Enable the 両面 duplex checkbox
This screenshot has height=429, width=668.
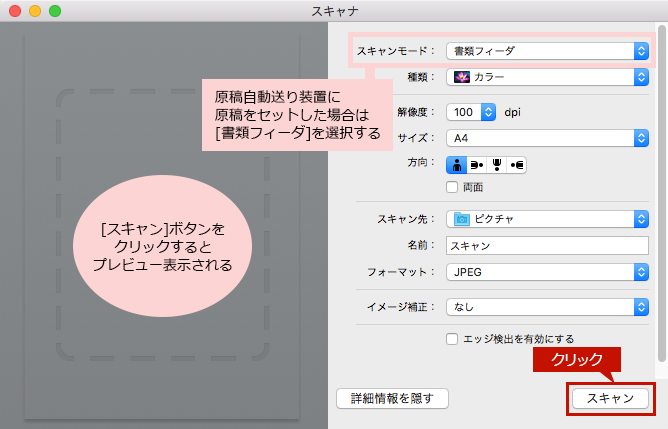452,187
